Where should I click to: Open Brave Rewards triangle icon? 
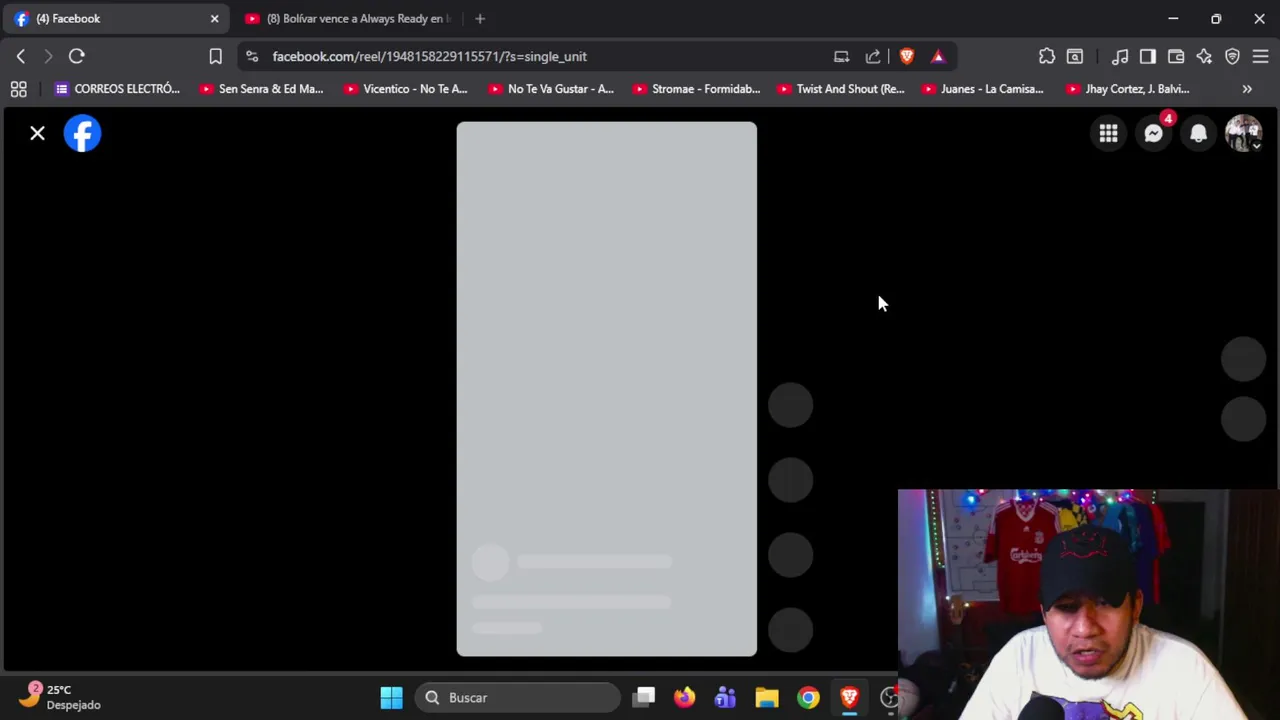point(938,56)
